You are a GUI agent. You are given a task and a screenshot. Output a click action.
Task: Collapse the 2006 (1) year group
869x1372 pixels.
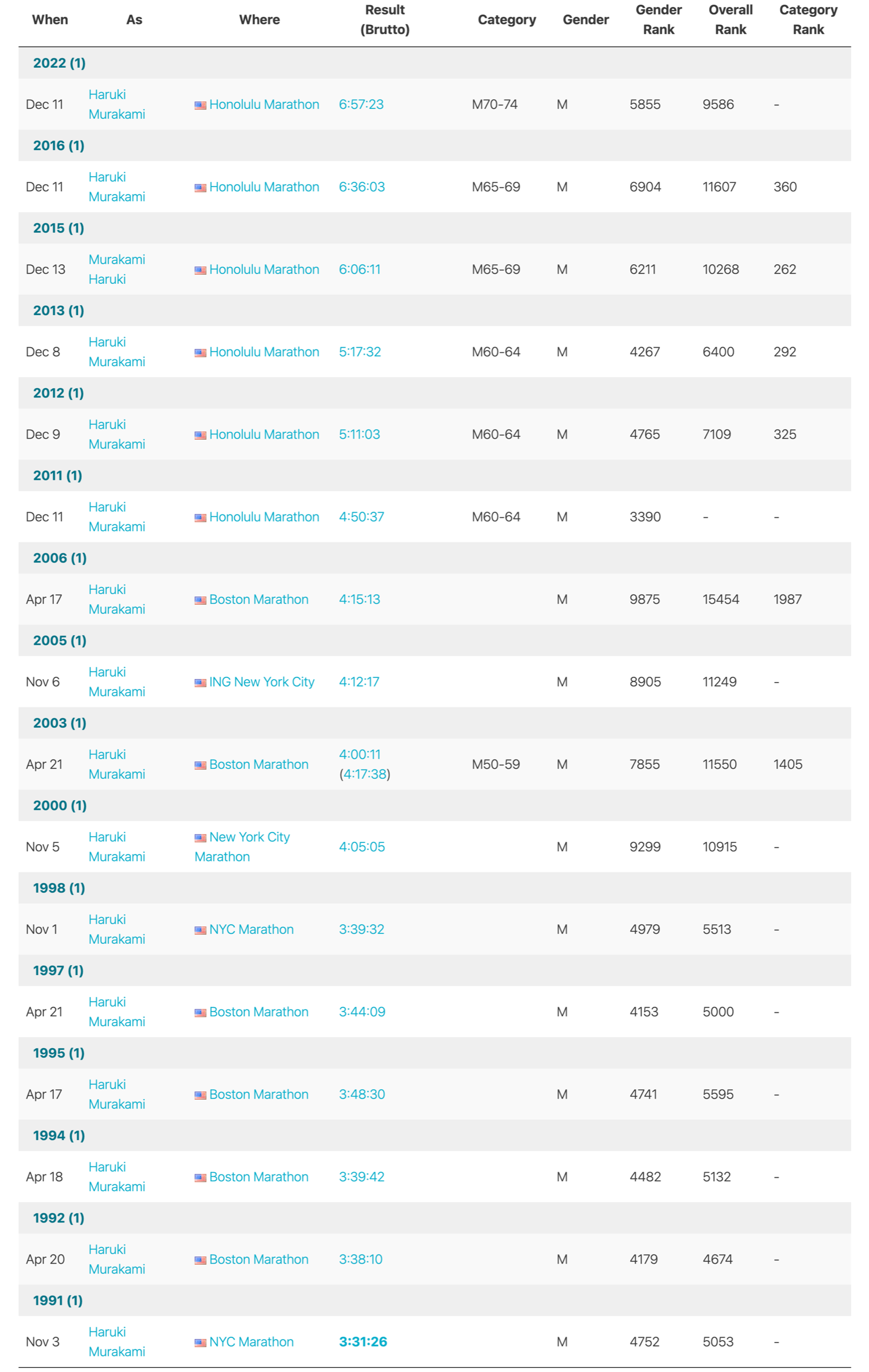click(x=60, y=558)
